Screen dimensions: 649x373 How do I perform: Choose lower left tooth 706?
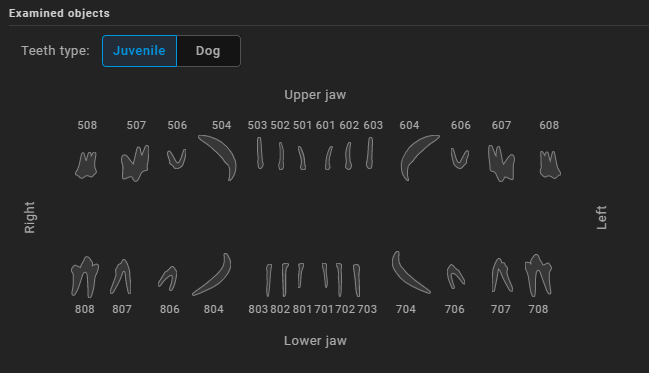(455, 277)
